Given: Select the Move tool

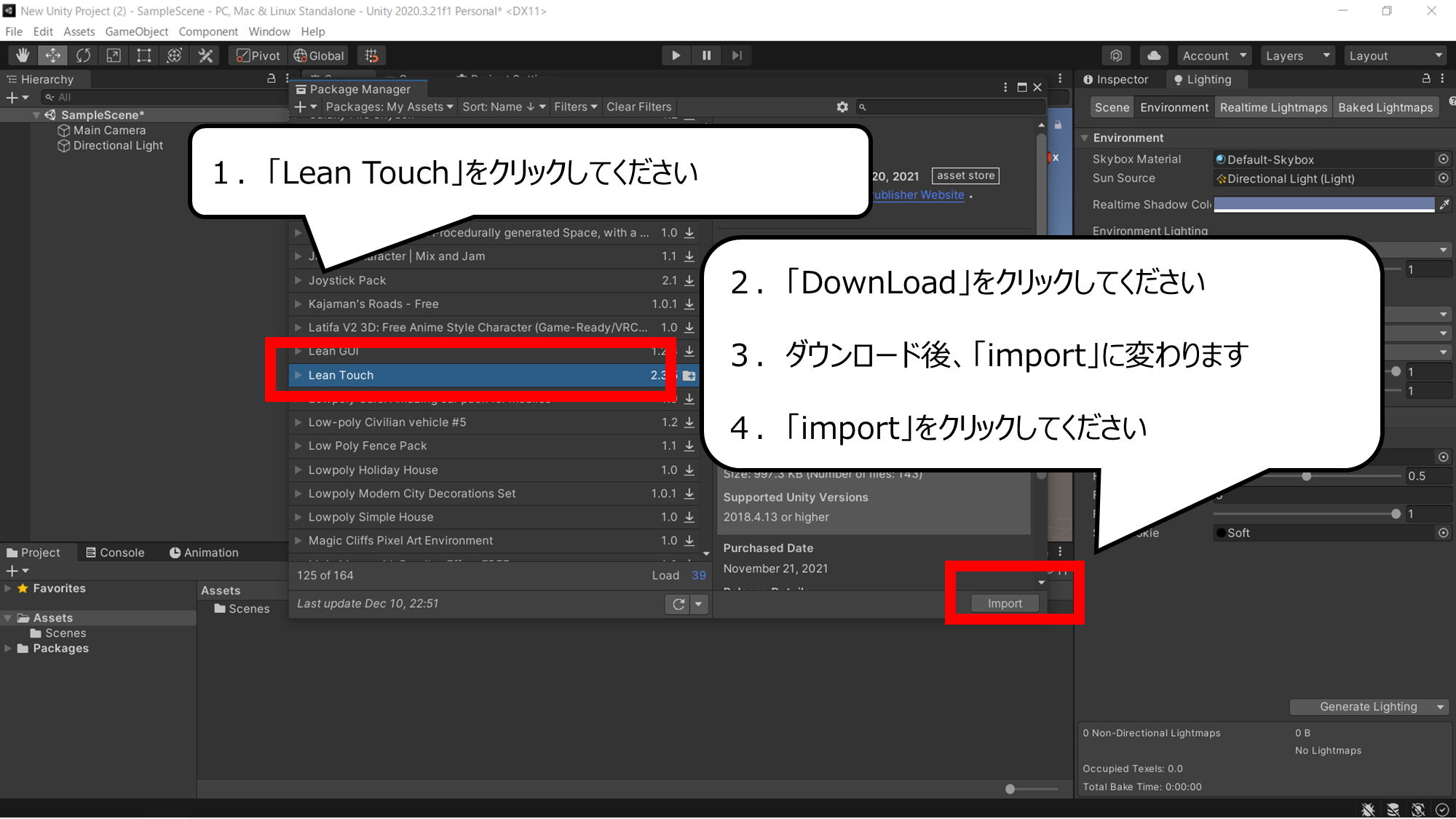Looking at the screenshot, I should 53,55.
